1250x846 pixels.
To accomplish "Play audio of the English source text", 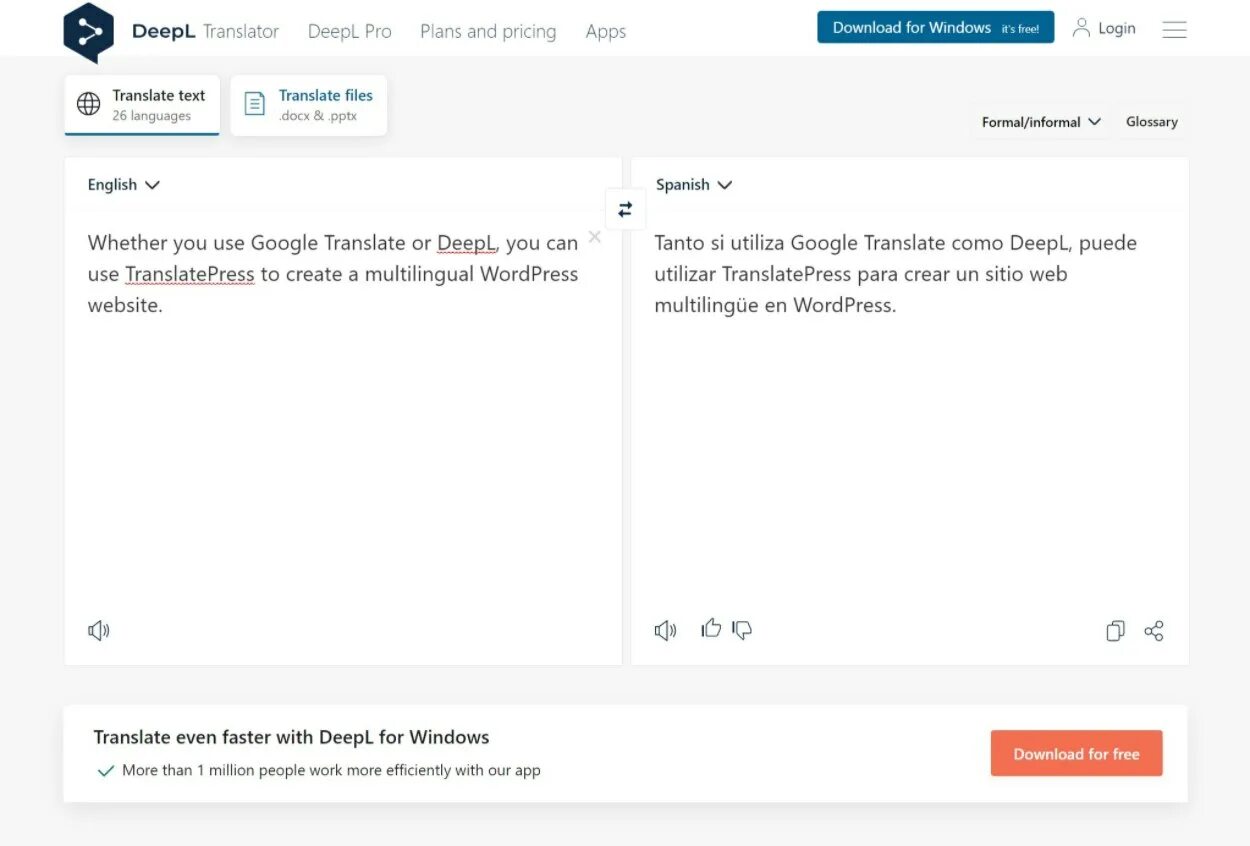I will point(98,631).
